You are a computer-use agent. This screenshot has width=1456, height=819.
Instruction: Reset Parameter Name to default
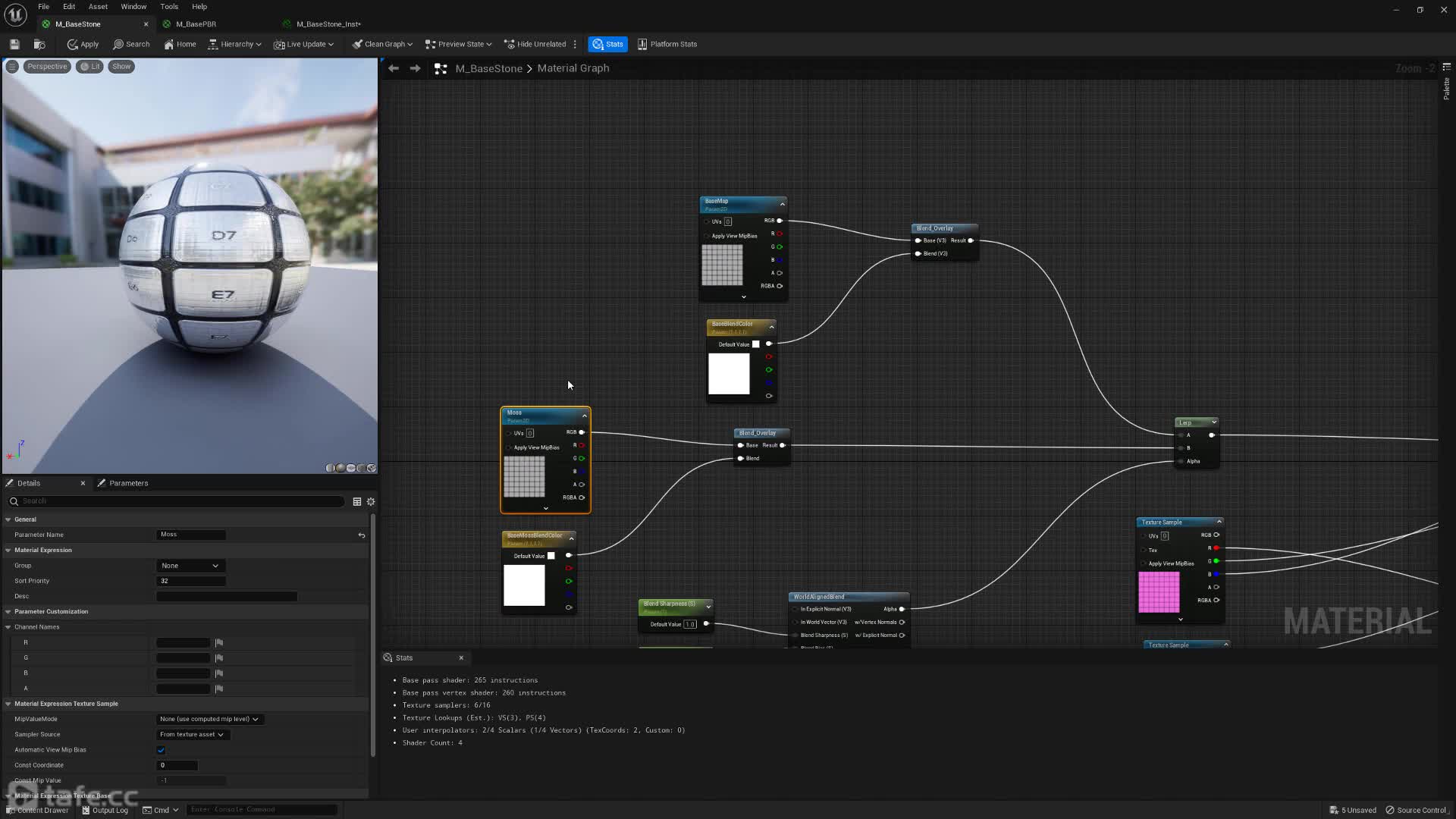click(362, 535)
